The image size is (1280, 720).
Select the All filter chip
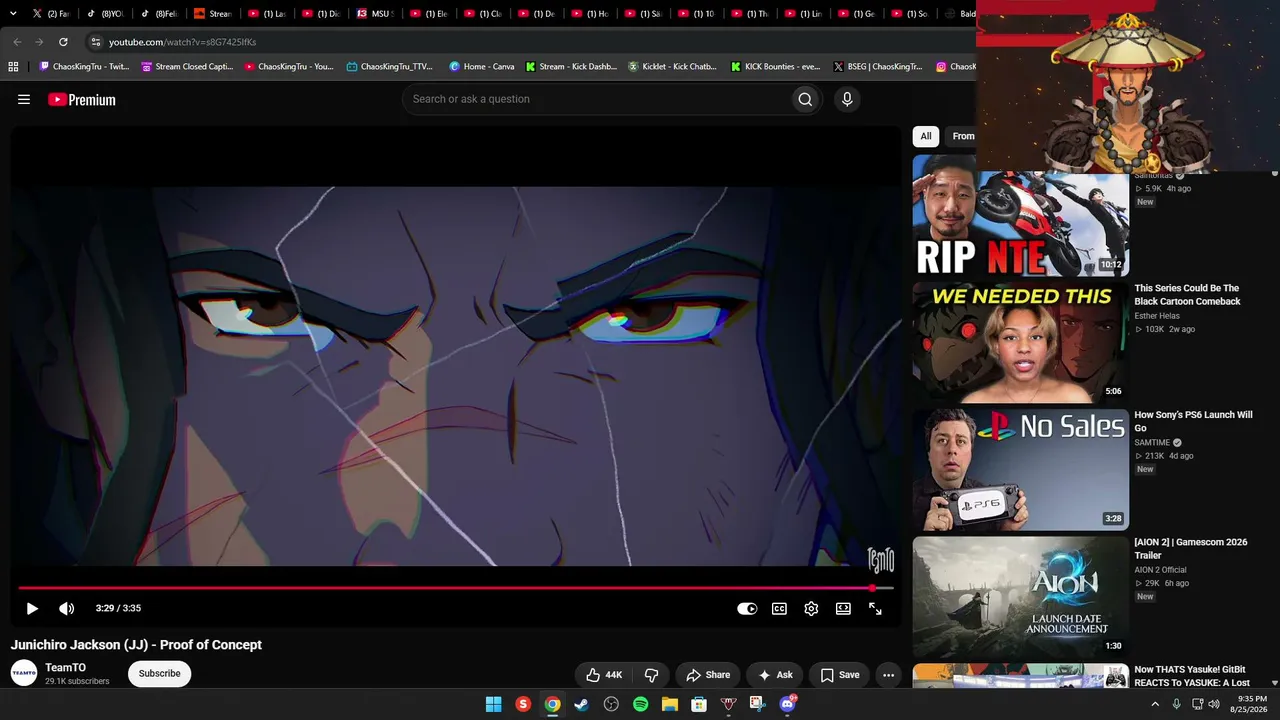pyautogui.click(x=926, y=136)
